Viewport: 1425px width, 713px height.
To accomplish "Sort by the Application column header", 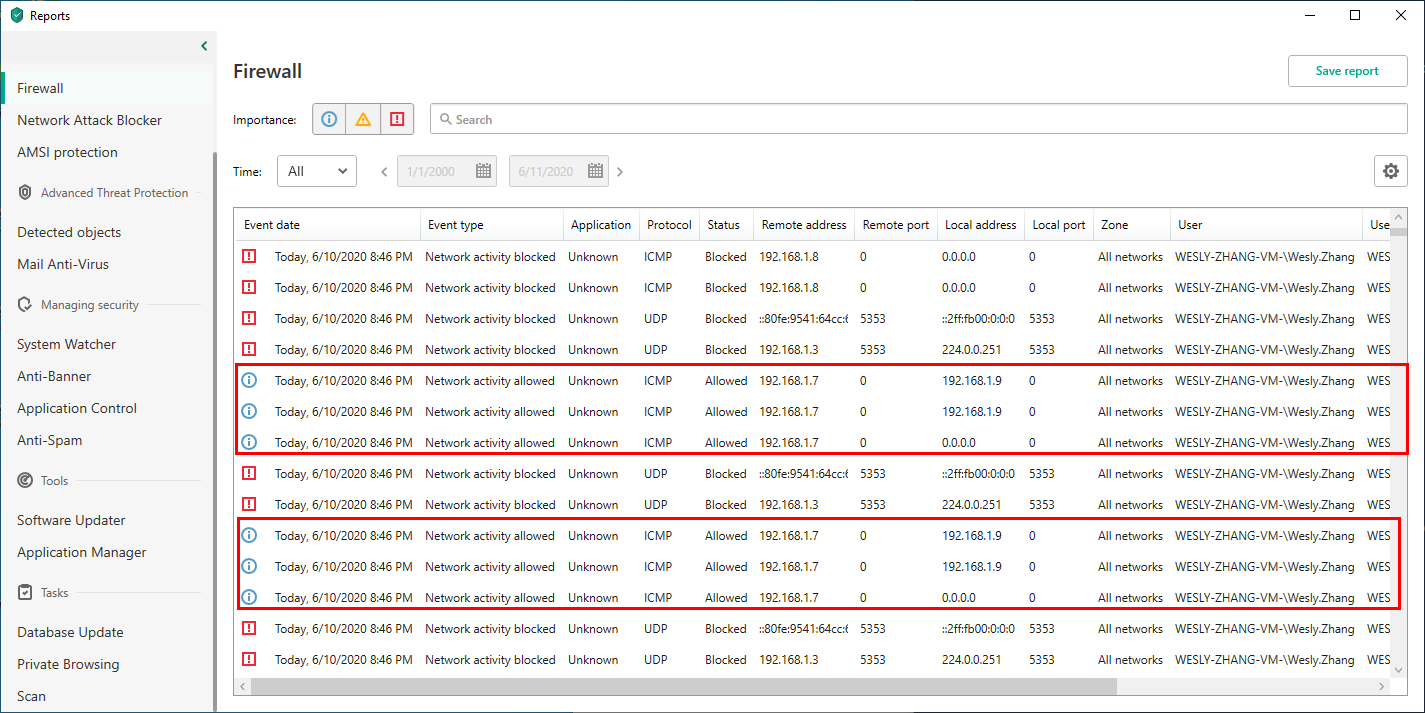I will pyautogui.click(x=601, y=225).
